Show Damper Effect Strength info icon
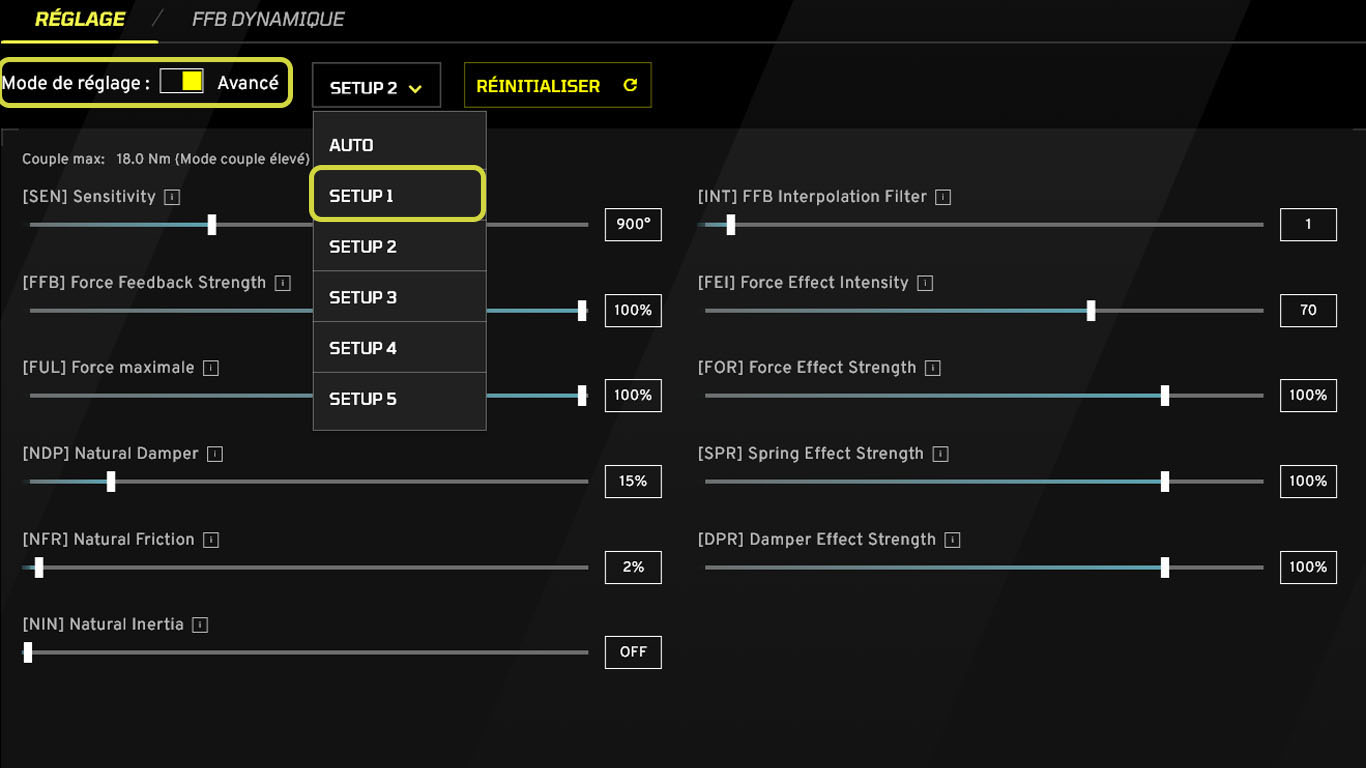This screenshot has height=768, width=1366. pos(952,540)
